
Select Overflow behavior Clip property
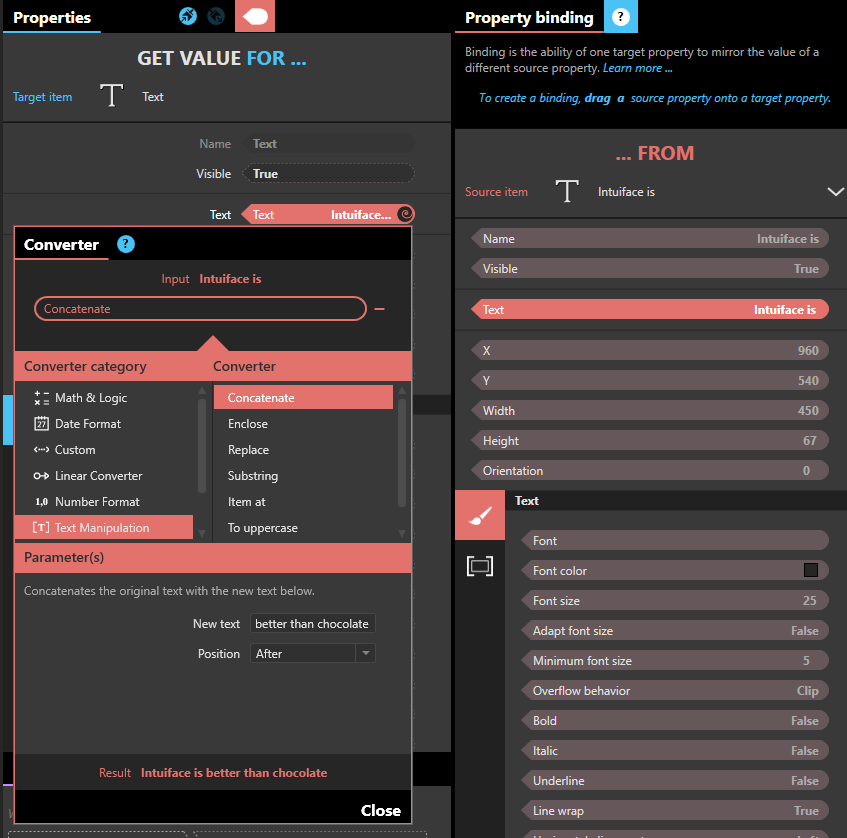[x=675, y=690]
